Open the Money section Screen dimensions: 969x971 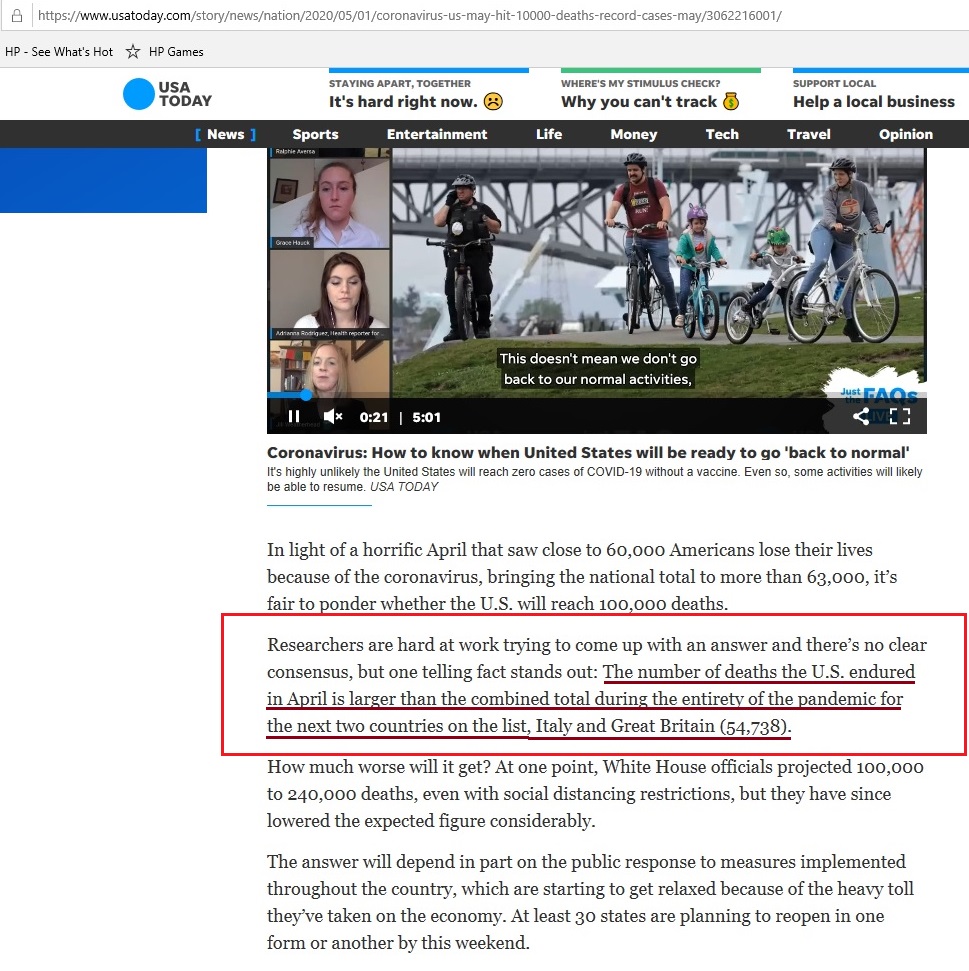[x=633, y=134]
